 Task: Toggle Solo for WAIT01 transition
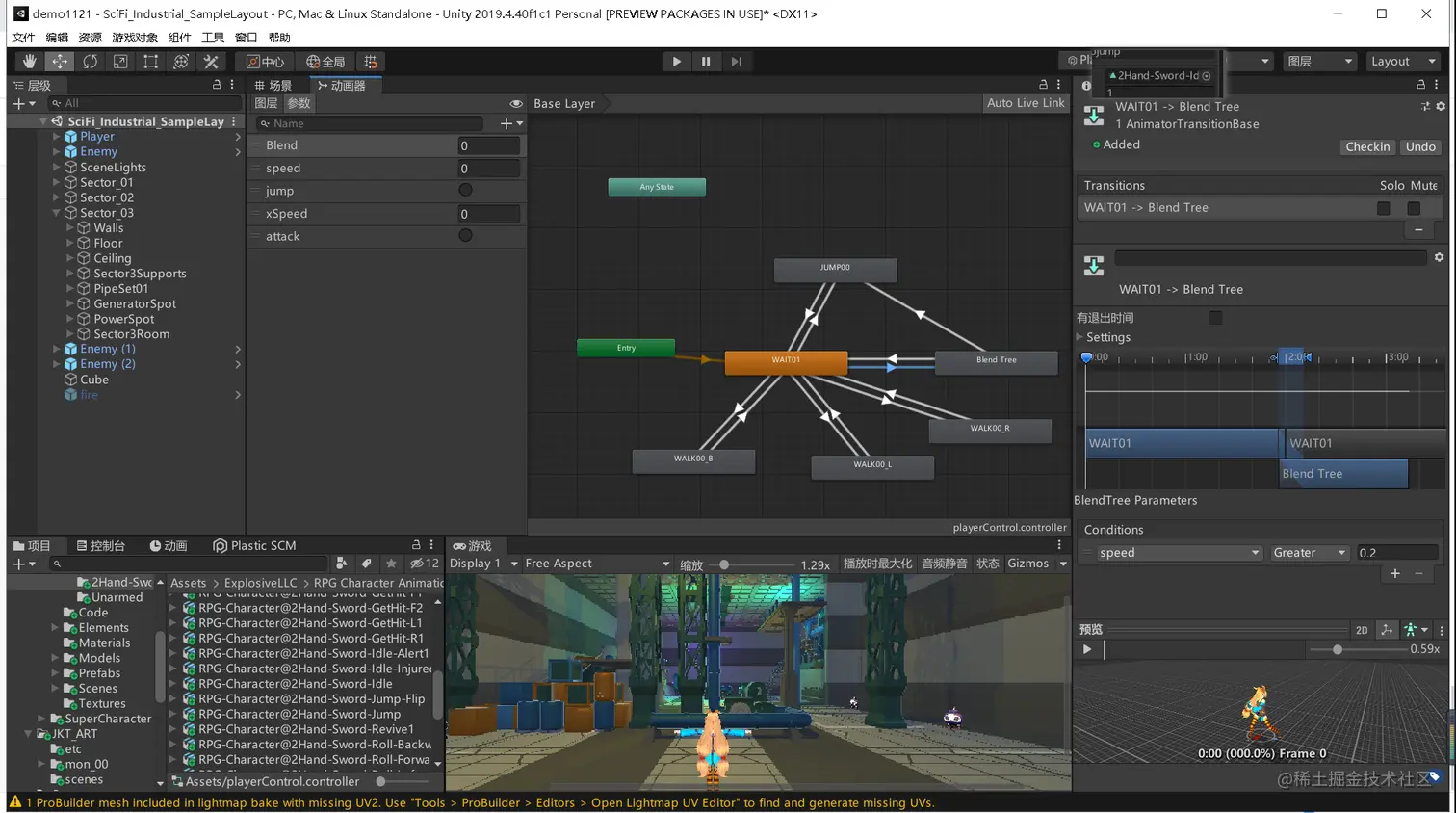pyautogui.click(x=1384, y=208)
